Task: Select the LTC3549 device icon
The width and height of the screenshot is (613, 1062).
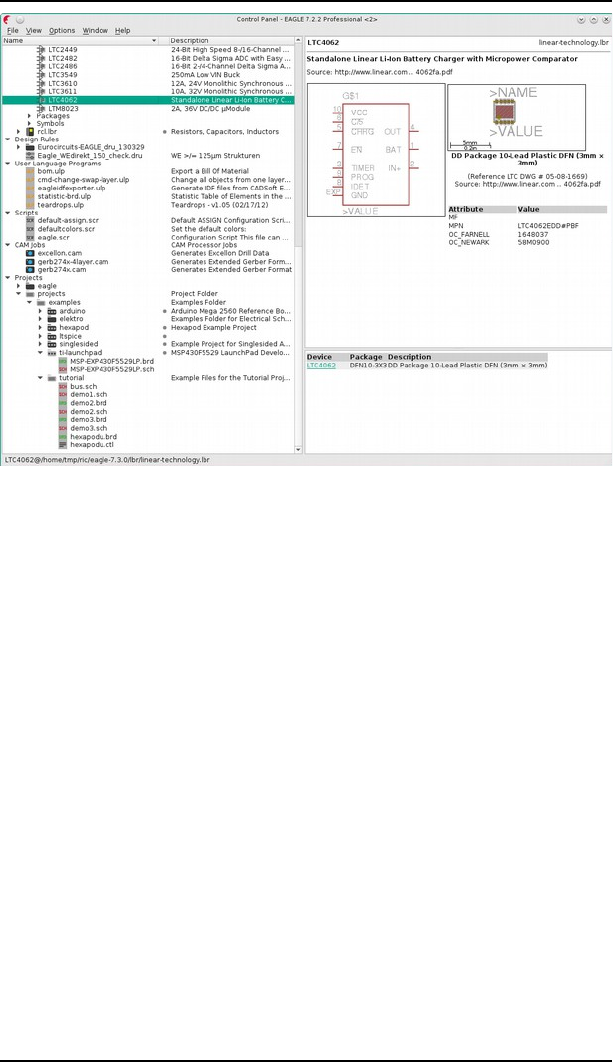Action: click(41, 75)
